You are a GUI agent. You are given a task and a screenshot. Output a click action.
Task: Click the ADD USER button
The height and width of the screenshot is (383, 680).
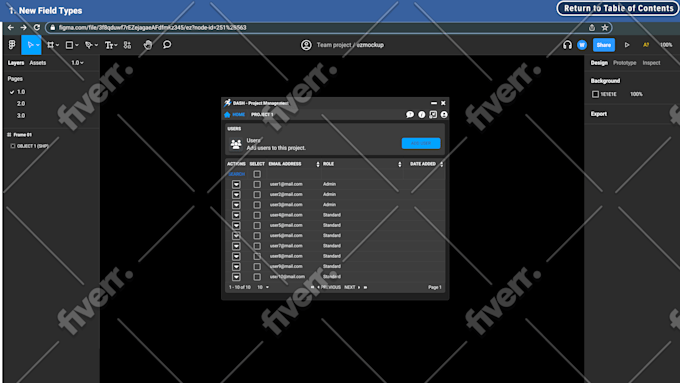421,143
